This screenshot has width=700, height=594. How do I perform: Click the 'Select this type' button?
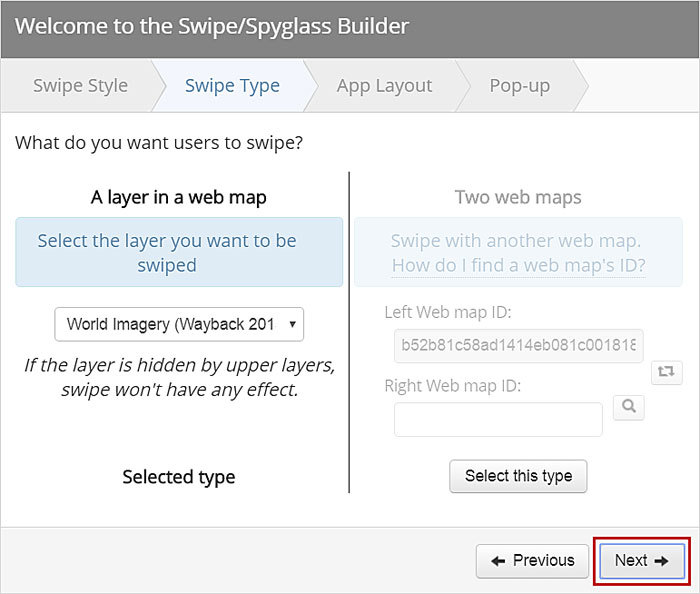click(x=518, y=476)
